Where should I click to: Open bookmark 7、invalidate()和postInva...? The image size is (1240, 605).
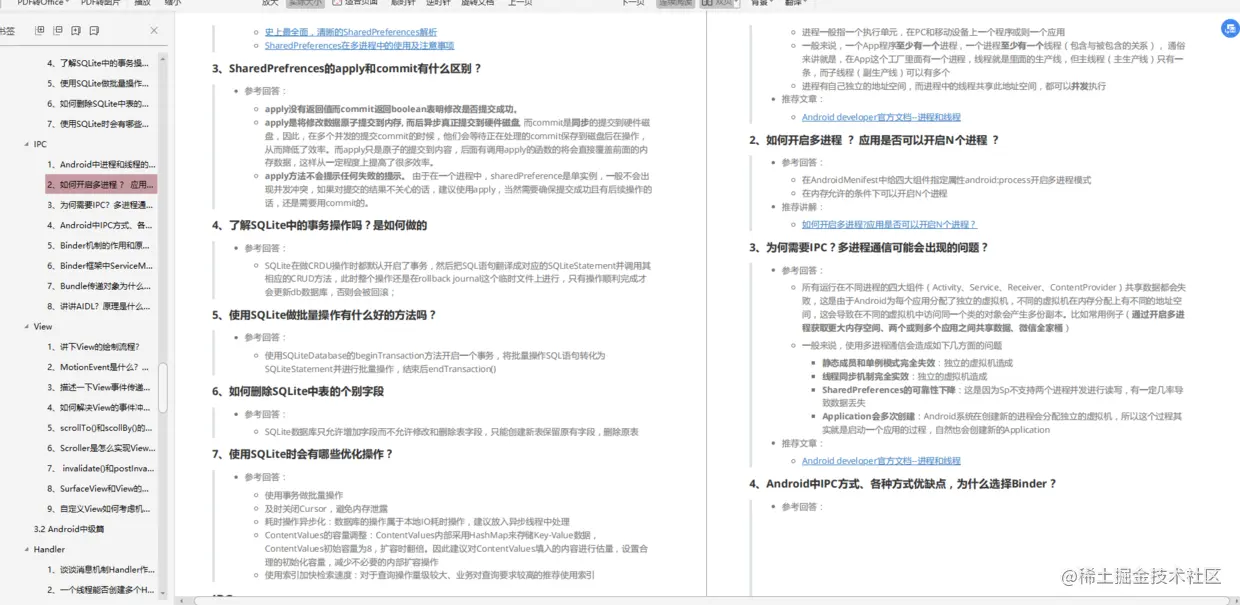[x=100, y=468]
